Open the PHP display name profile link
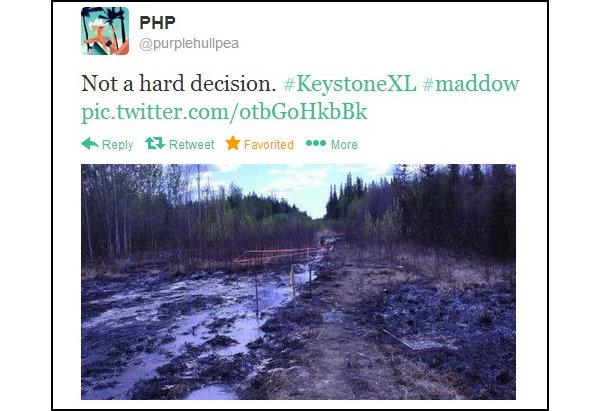 [157, 23]
